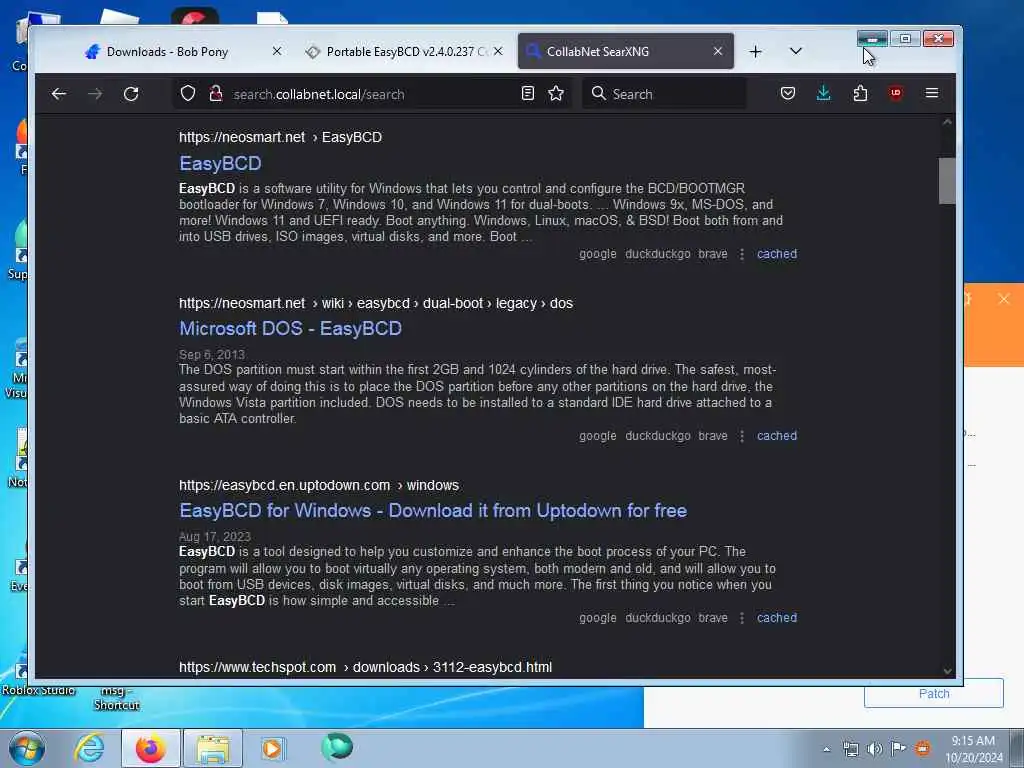Go back to the previous page

coord(59,94)
